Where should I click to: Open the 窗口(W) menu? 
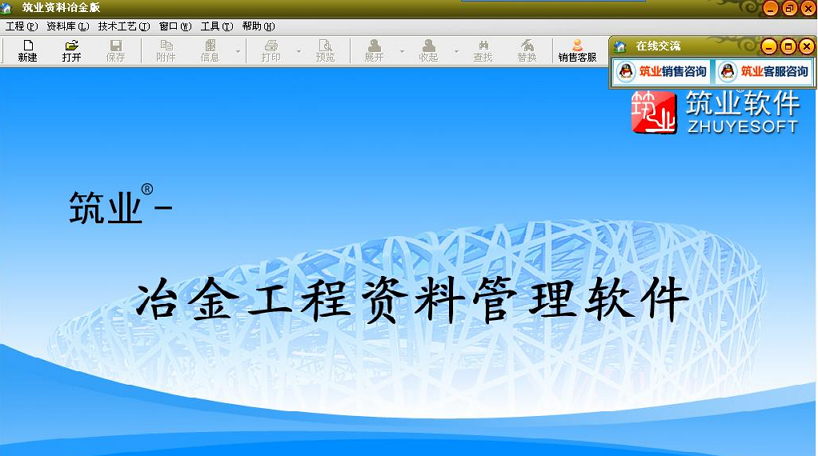175,26
